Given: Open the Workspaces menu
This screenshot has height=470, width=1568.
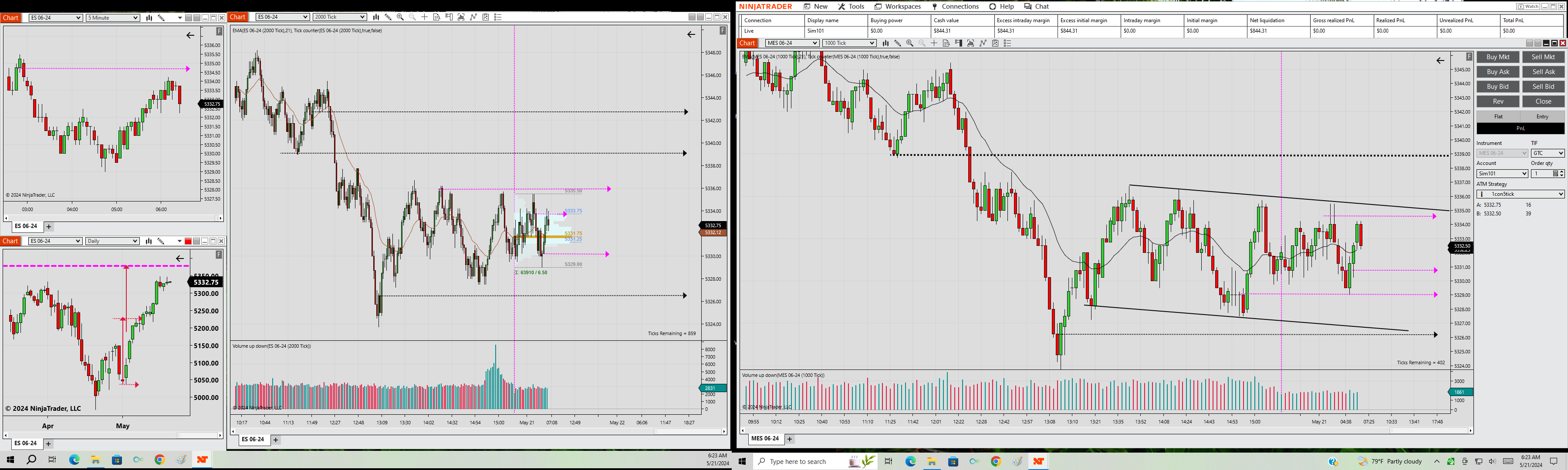Looking at the screenshot, I should coord(898,7).
